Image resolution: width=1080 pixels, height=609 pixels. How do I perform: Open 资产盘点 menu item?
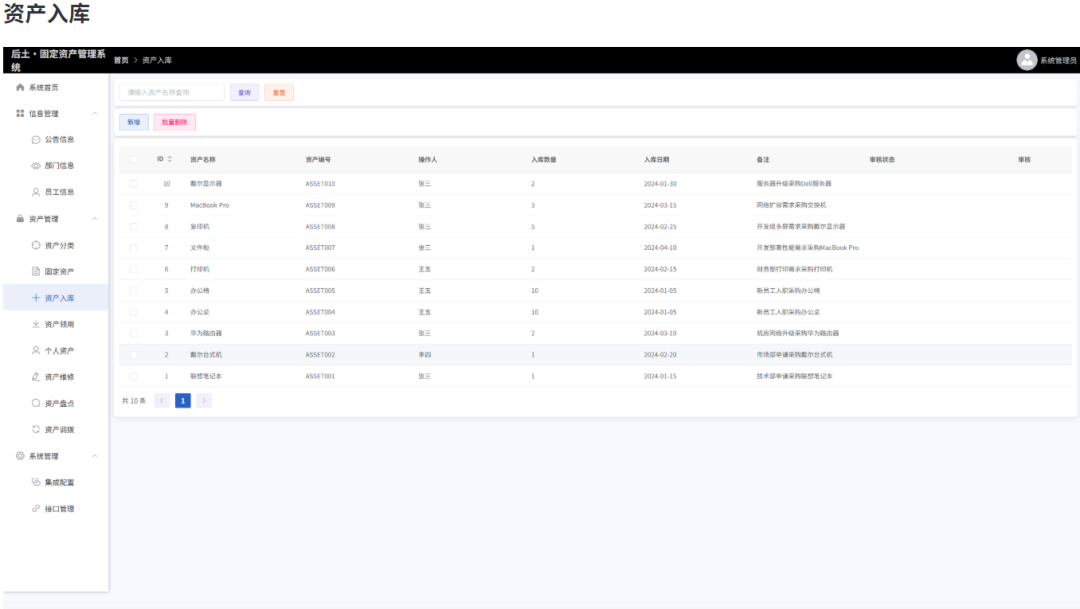[x=55, y=403]
